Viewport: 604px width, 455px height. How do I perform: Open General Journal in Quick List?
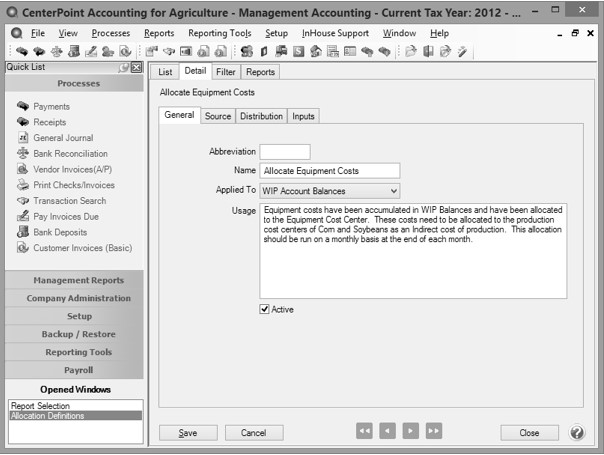point(63,138)
